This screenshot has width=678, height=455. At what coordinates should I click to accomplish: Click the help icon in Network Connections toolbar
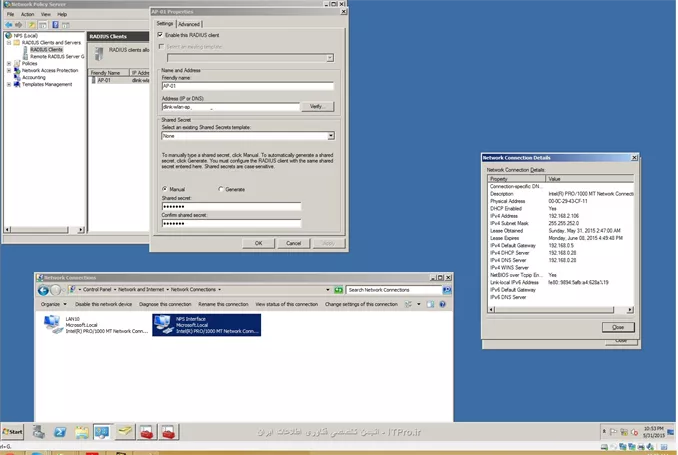click(442, 304)
